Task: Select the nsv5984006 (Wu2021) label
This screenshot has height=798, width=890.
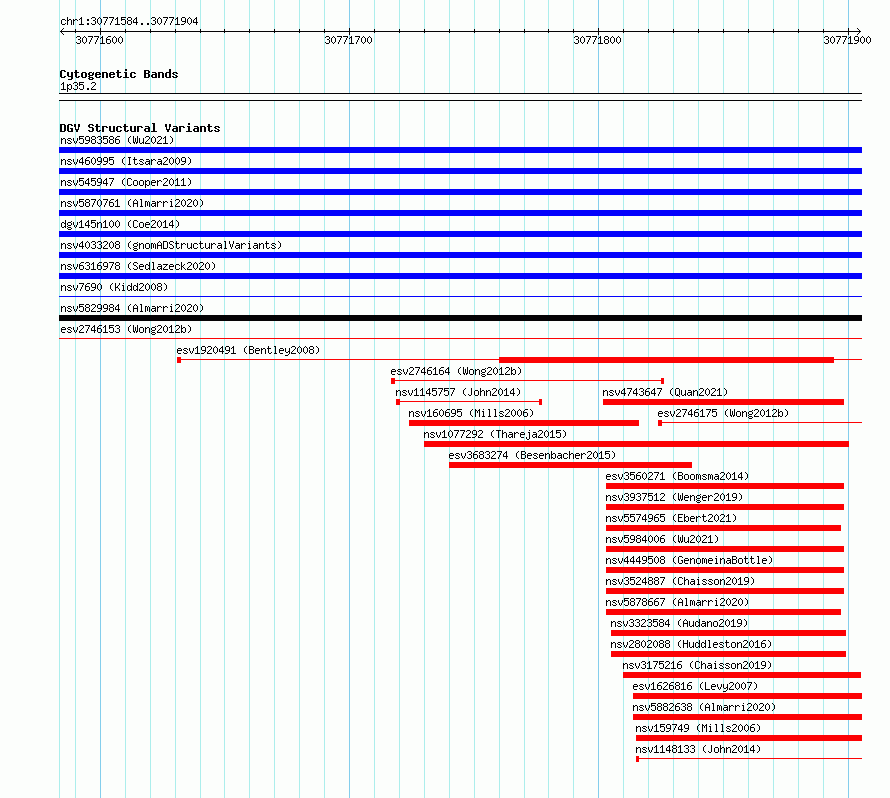Action: [662, 539]
